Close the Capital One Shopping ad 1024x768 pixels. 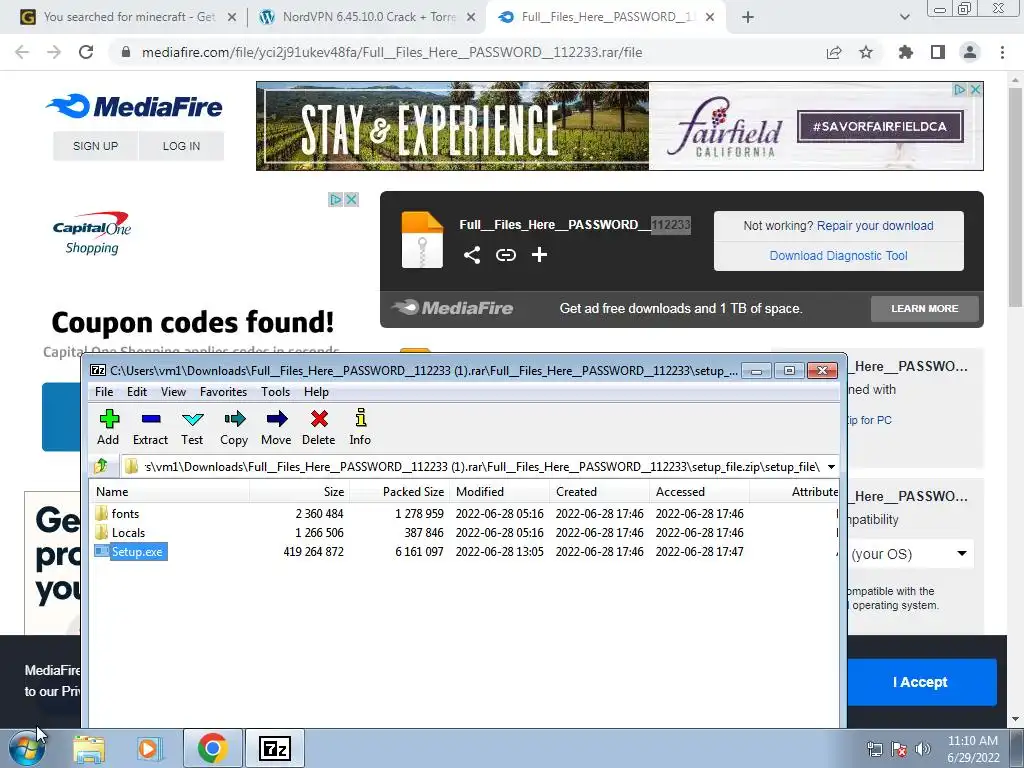[351, 199]
